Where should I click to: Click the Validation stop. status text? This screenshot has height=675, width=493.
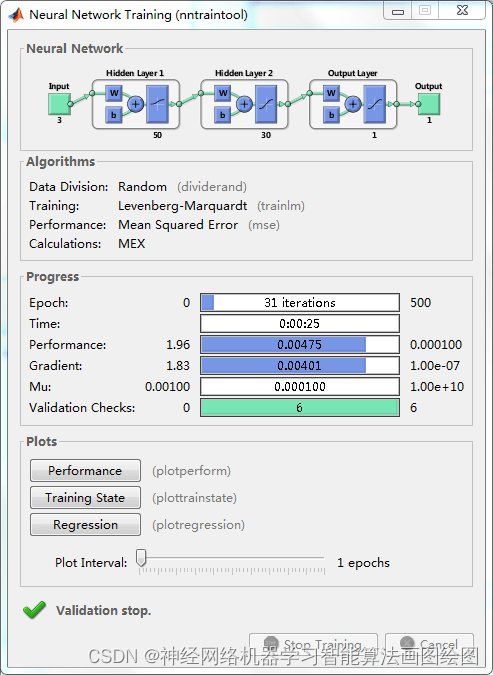point(104,611)
